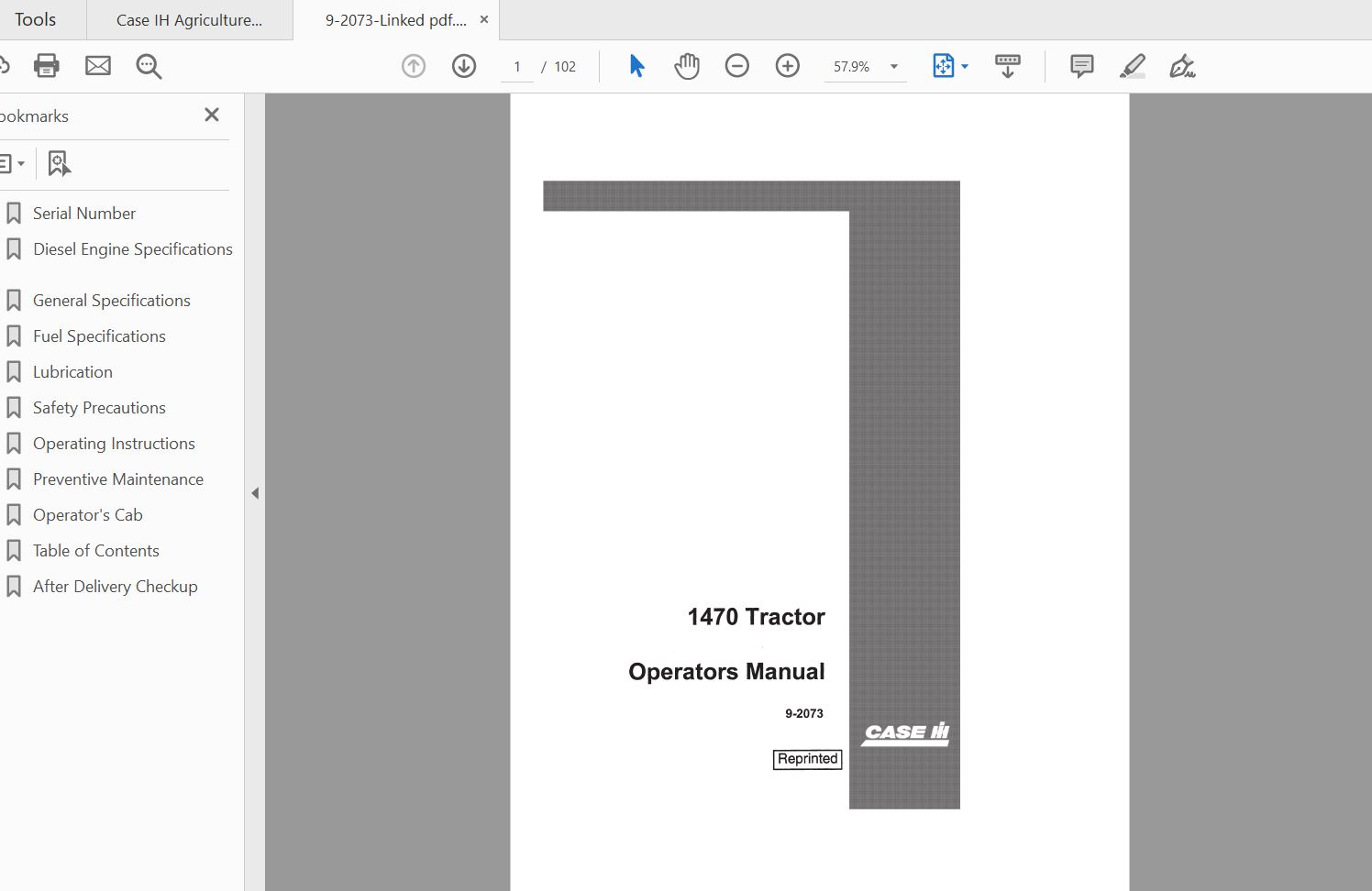1372x891 pixels.
Task: Jump to General Specifications bookmark
Action: (112, 301)
